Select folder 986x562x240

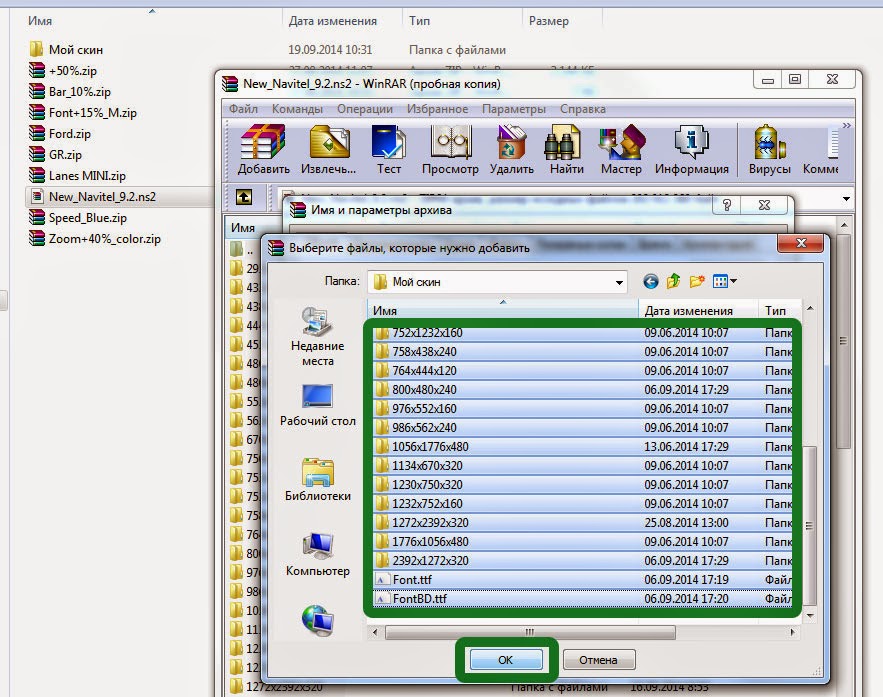click(582, 428)
